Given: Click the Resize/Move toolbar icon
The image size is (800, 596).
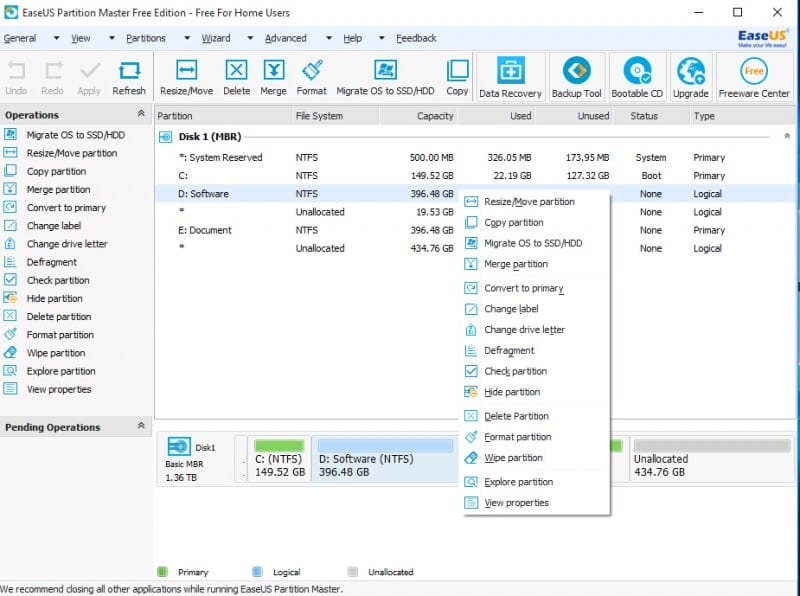Looking at the screenshot, I should [186, 76].
